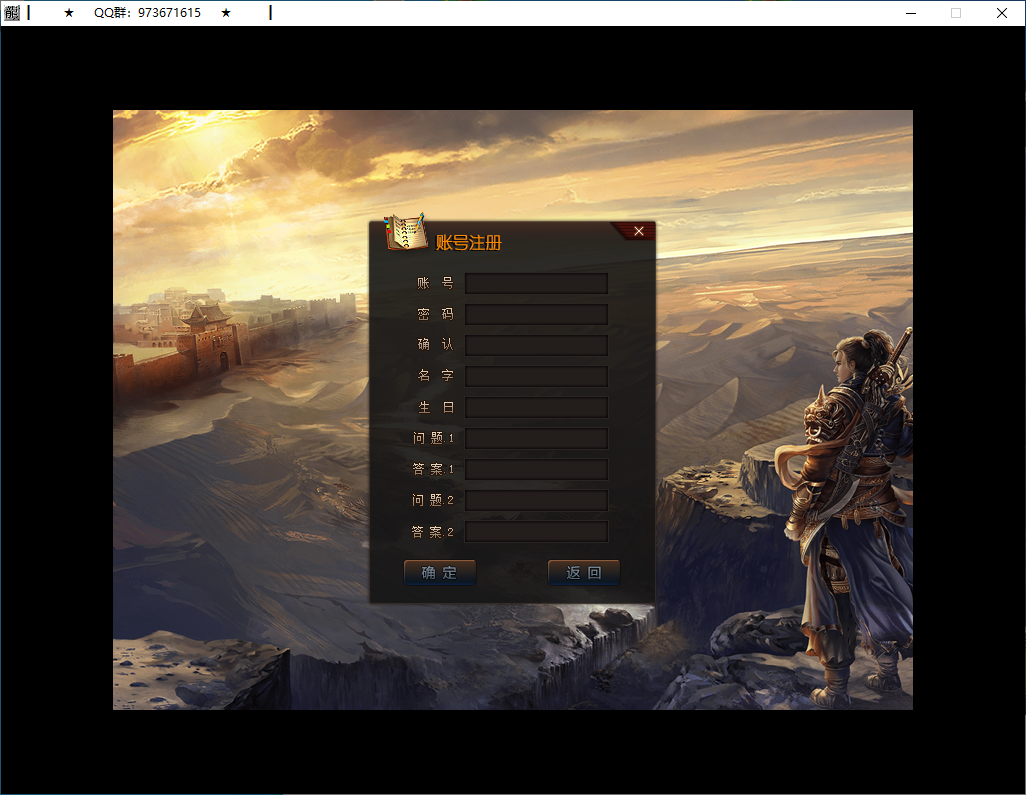The width and height of the screenshot is (1026, 795).
Task: Click the 名字 name input field
Action: [x=537, y=376]
